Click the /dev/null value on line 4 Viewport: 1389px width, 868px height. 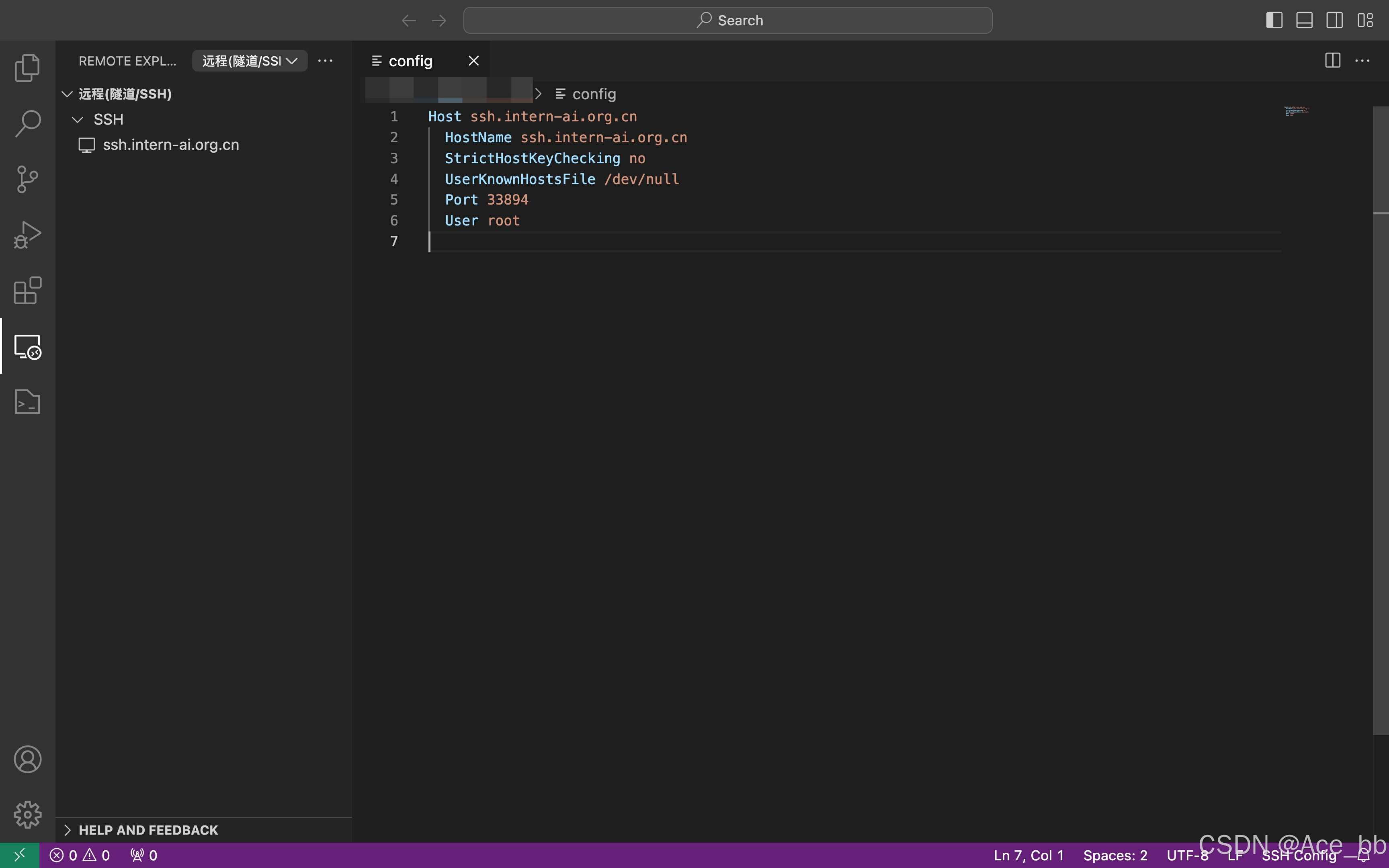[641, 179]
